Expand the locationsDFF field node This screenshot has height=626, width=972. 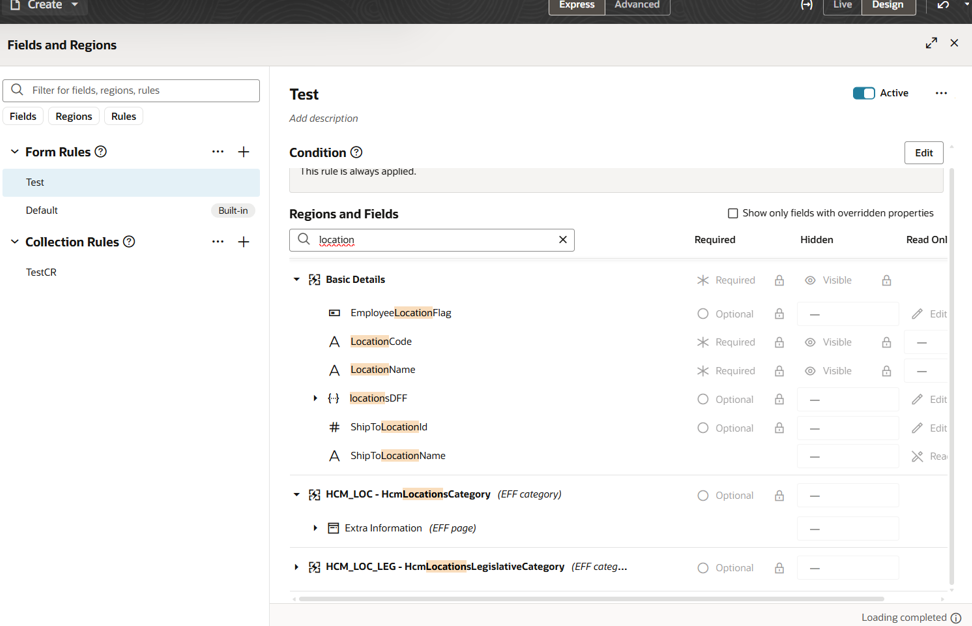point(315,399)
